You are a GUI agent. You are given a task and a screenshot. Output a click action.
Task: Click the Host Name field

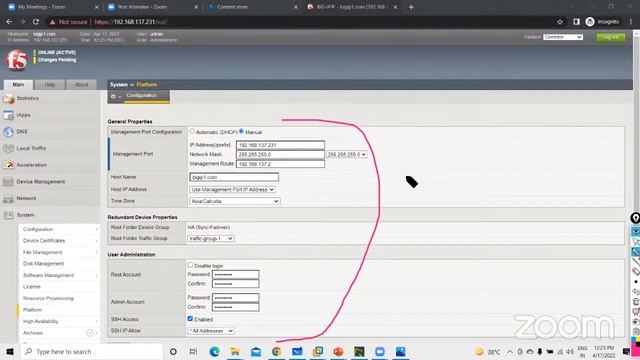click(234, 177)
